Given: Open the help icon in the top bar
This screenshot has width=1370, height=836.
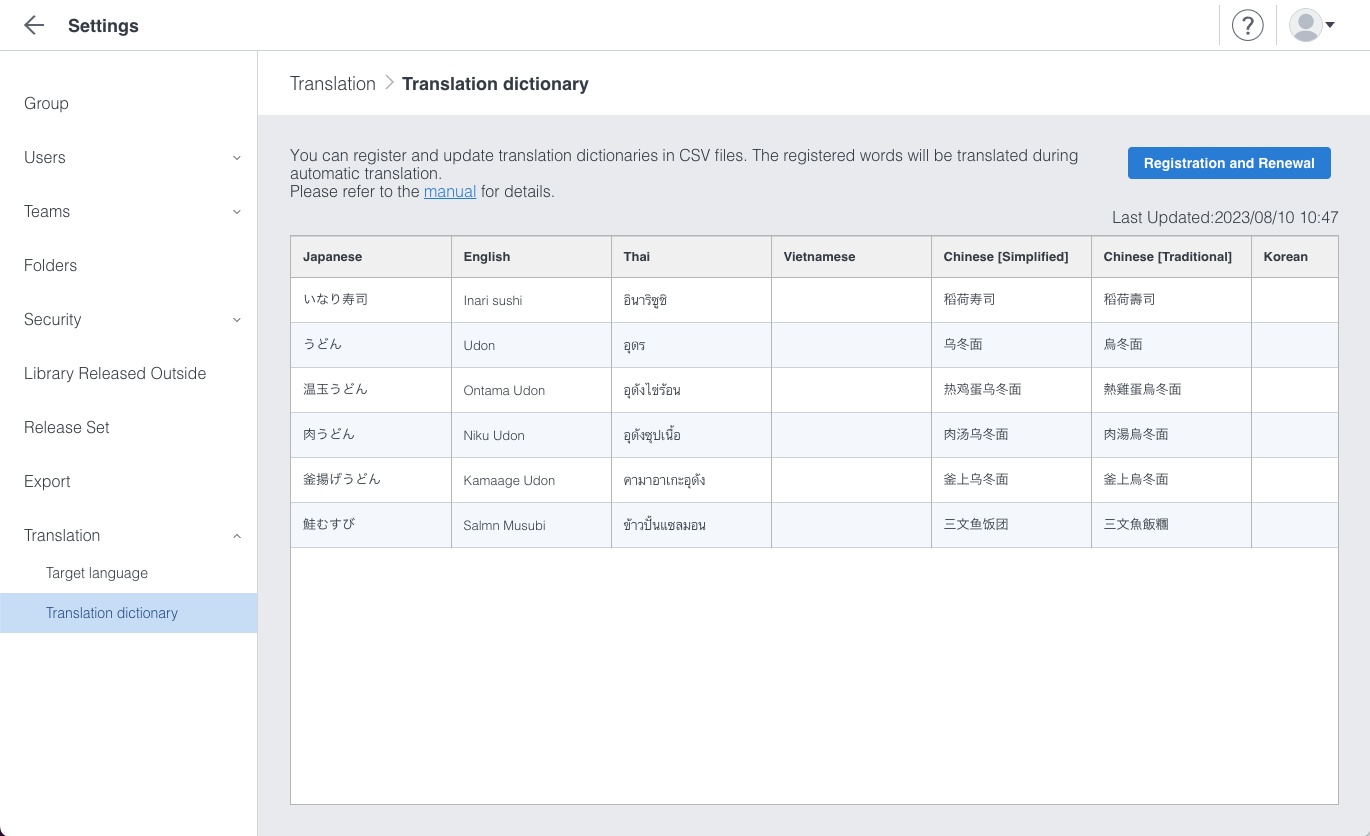Looking at the screenshot, I should [x=1247, y=25].
